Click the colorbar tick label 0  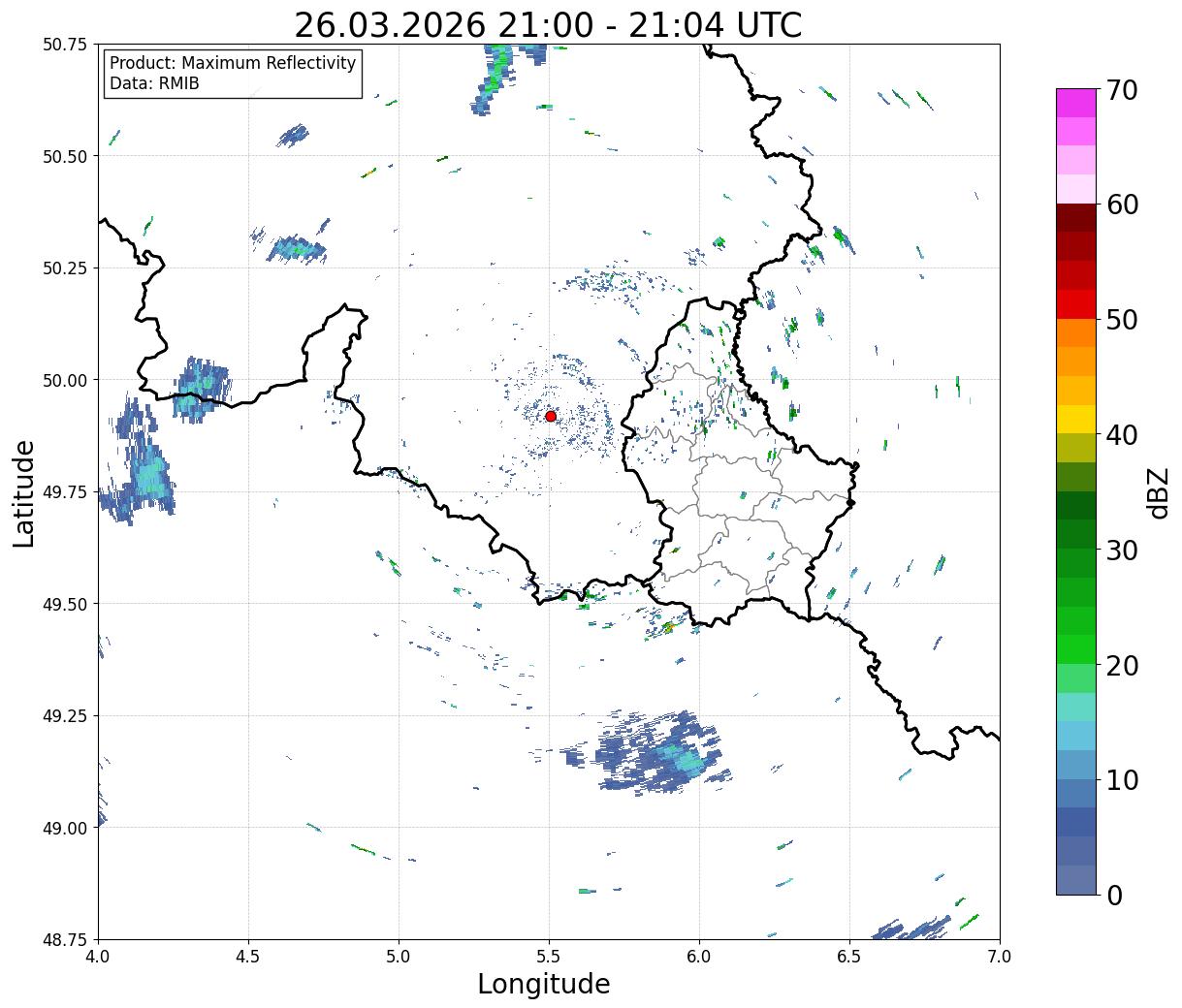tap(1114, 895)
